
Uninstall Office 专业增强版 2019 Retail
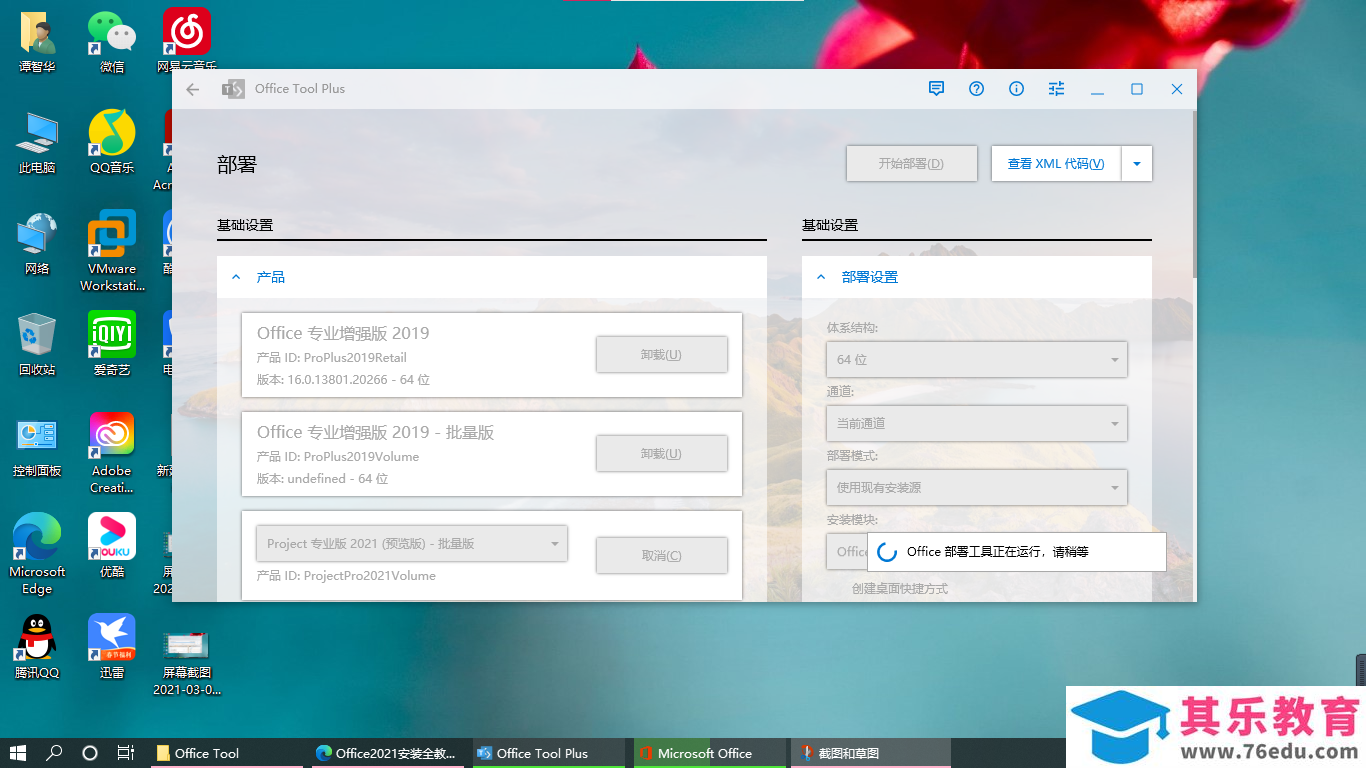(661, 355)
